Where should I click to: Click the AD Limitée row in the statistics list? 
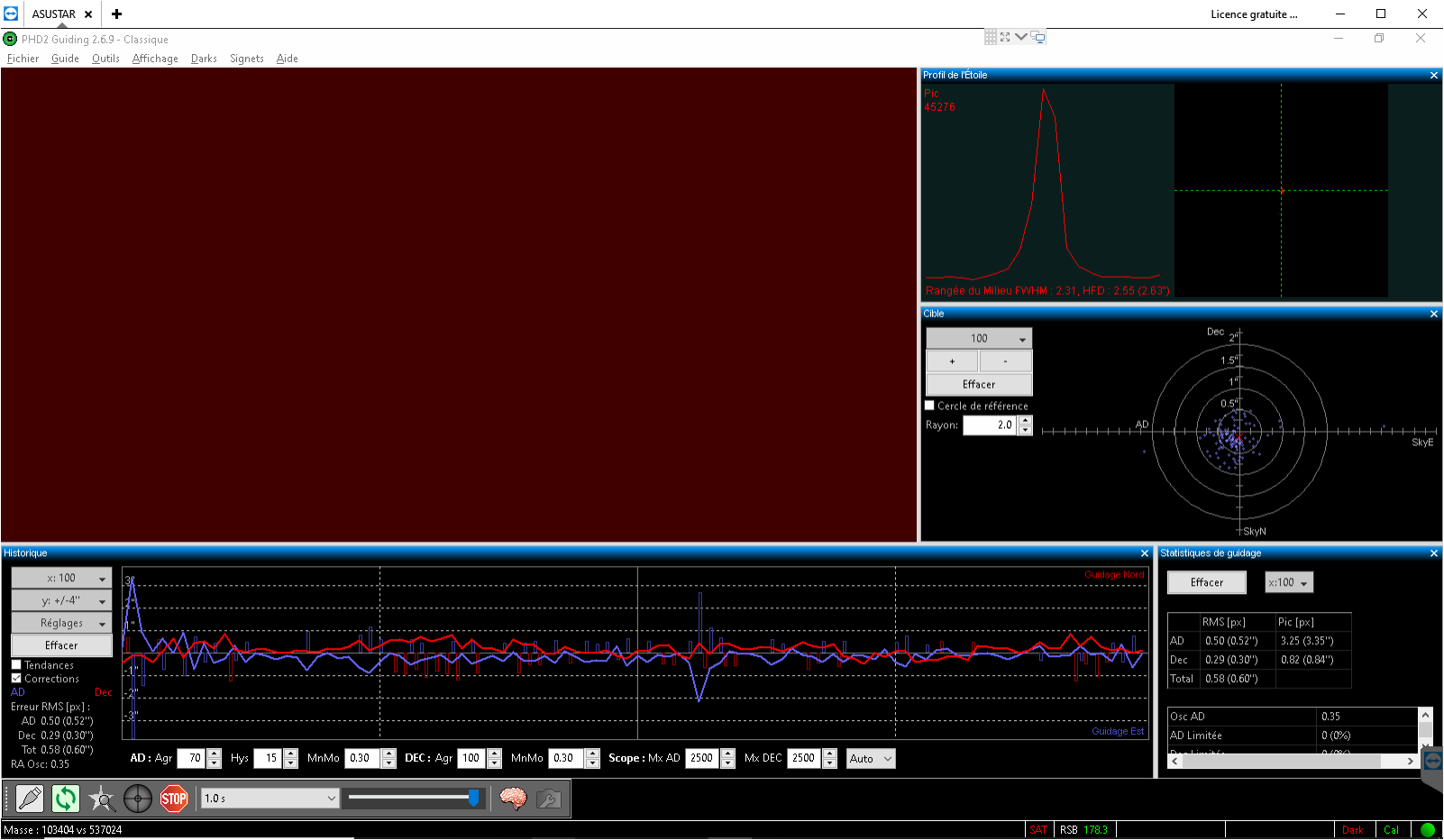[x=1293, y=735]
